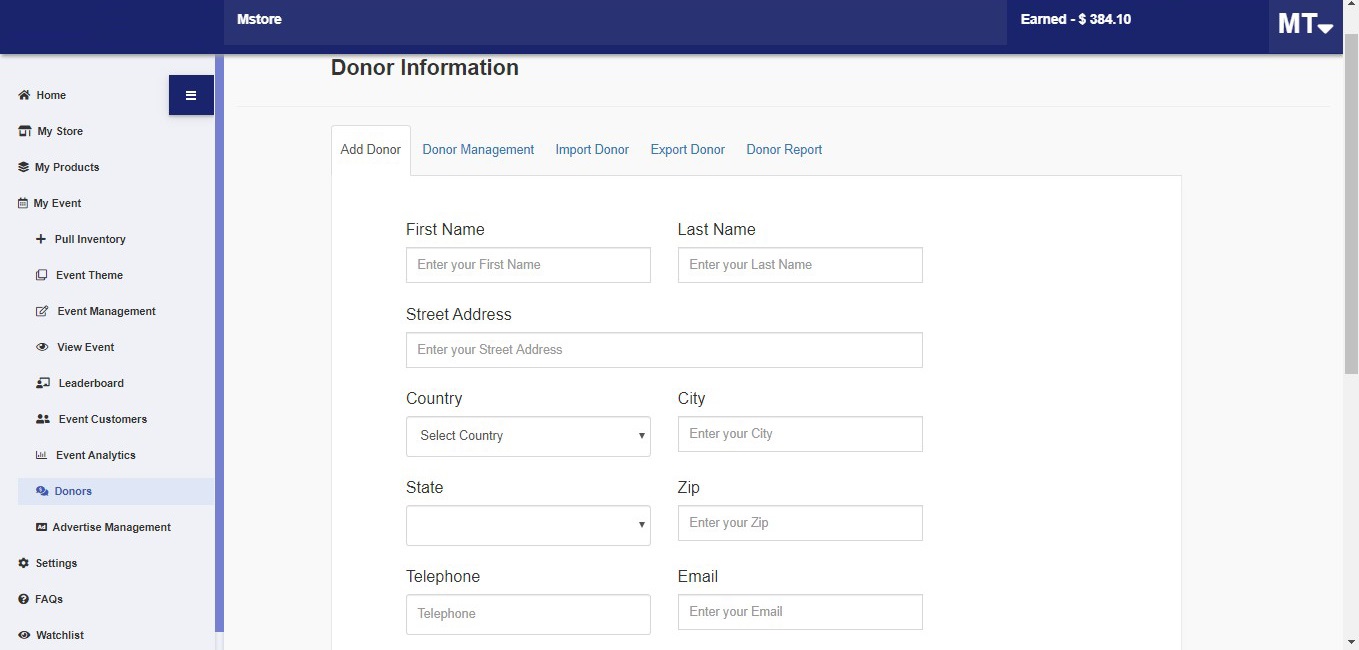Open the Donor Report tab
This screenshot has height=650, width=1359.
click(784, 150)
